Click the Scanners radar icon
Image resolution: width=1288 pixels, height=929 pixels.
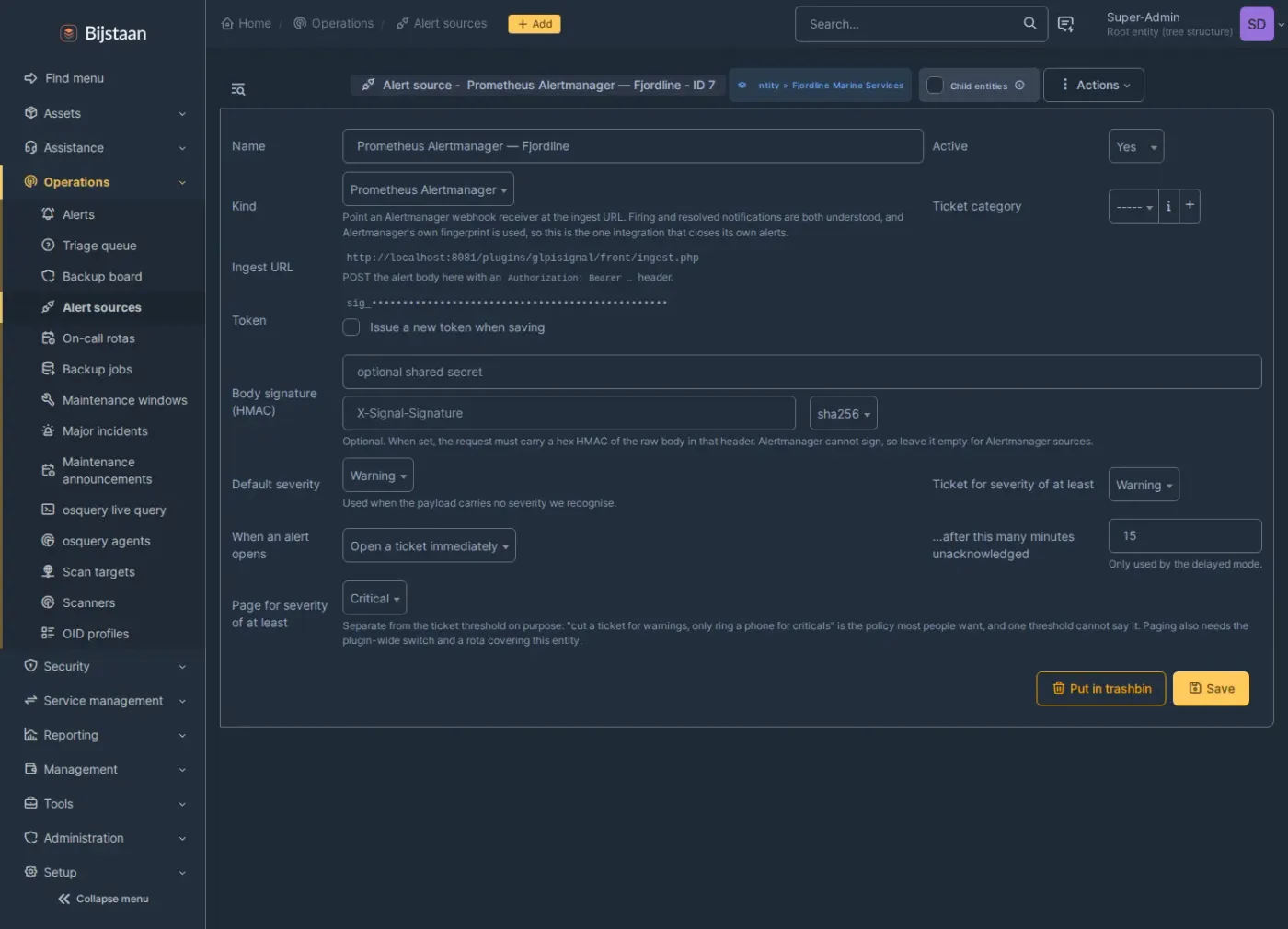[x=48, y=602]
